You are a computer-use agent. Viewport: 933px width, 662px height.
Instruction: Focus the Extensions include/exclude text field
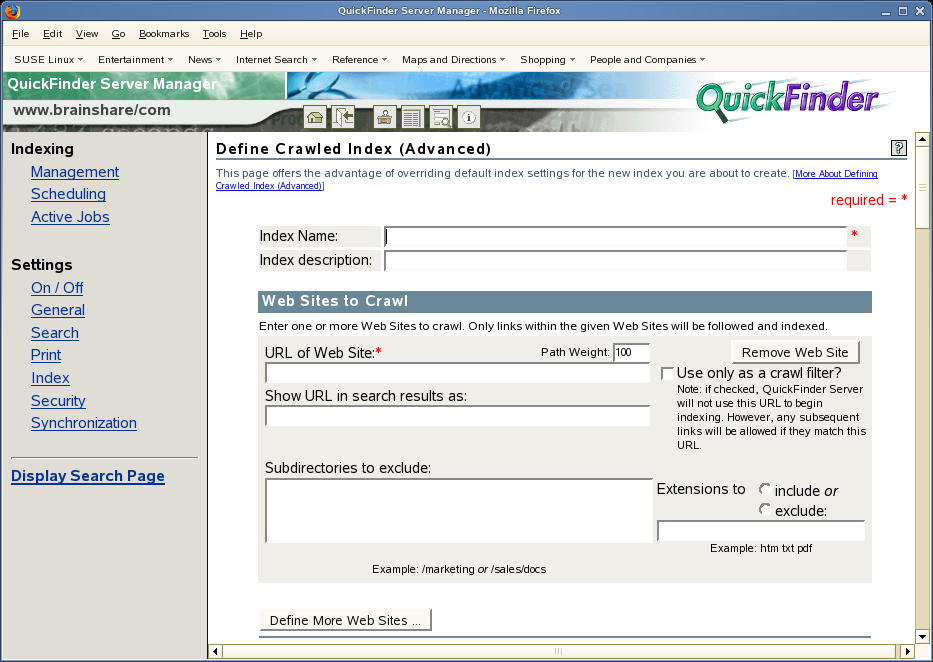click(760, 531)
